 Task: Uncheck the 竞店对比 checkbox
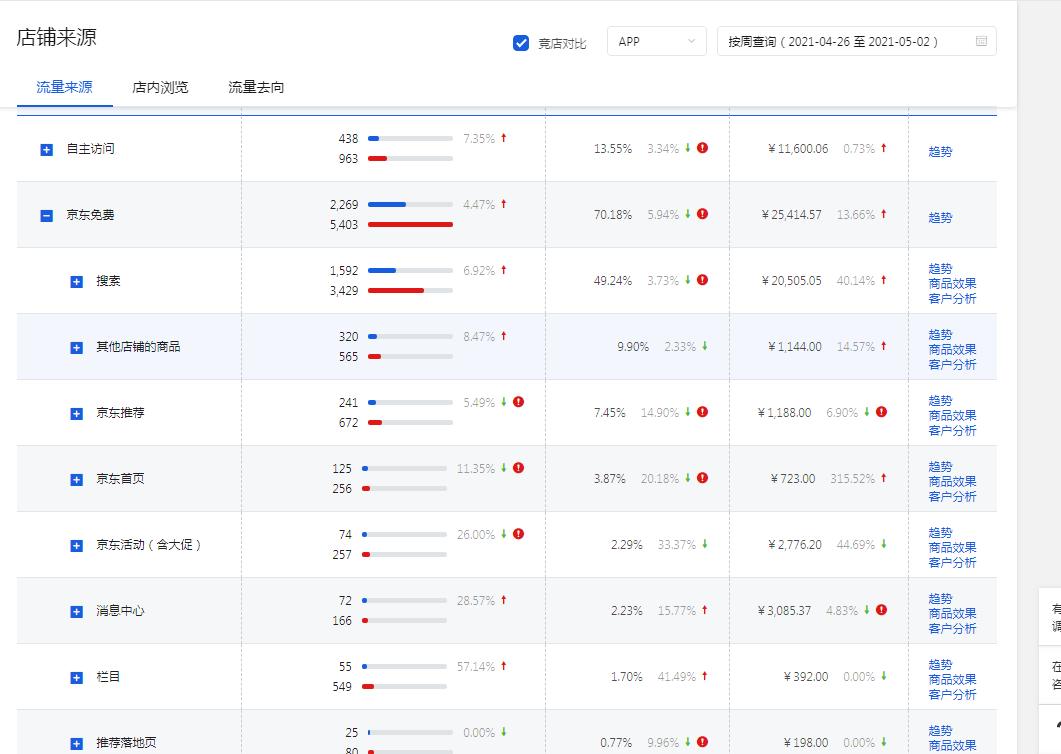click(521, 42)
